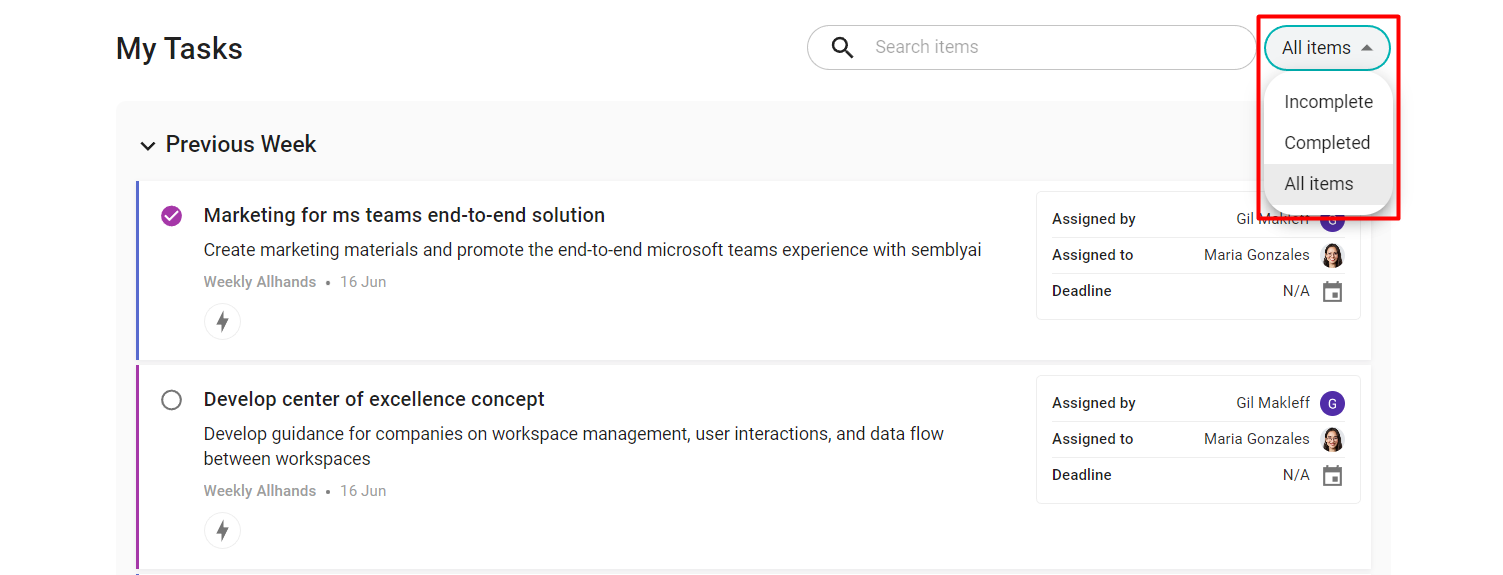Mark Develop center of excellence concept complete
Screen dimensions: 1503x575
172,400
